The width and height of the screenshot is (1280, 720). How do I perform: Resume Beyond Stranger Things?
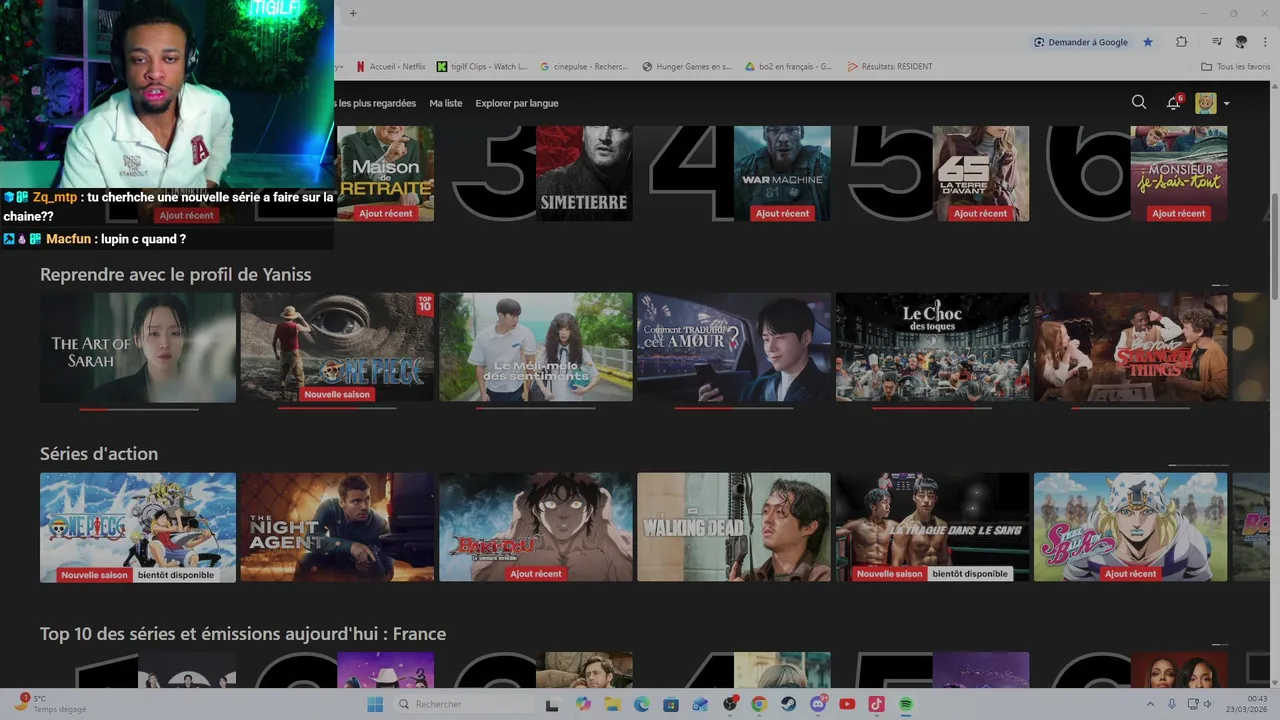point(1131,347)
